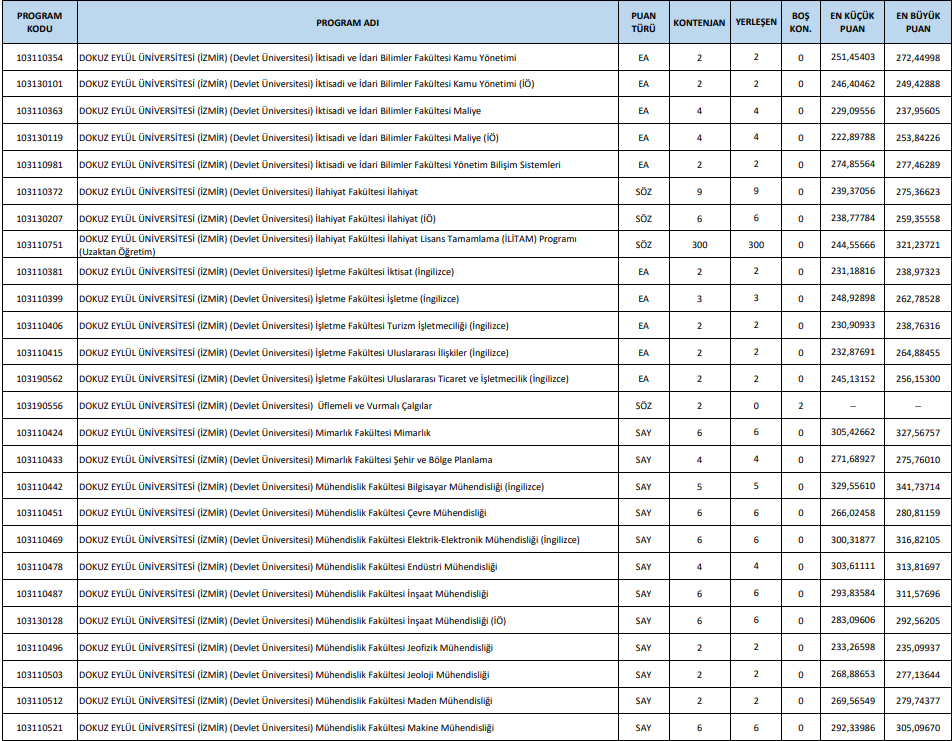Select program code 103110354
Screen dimensions: 952x741
coord(40,58)
